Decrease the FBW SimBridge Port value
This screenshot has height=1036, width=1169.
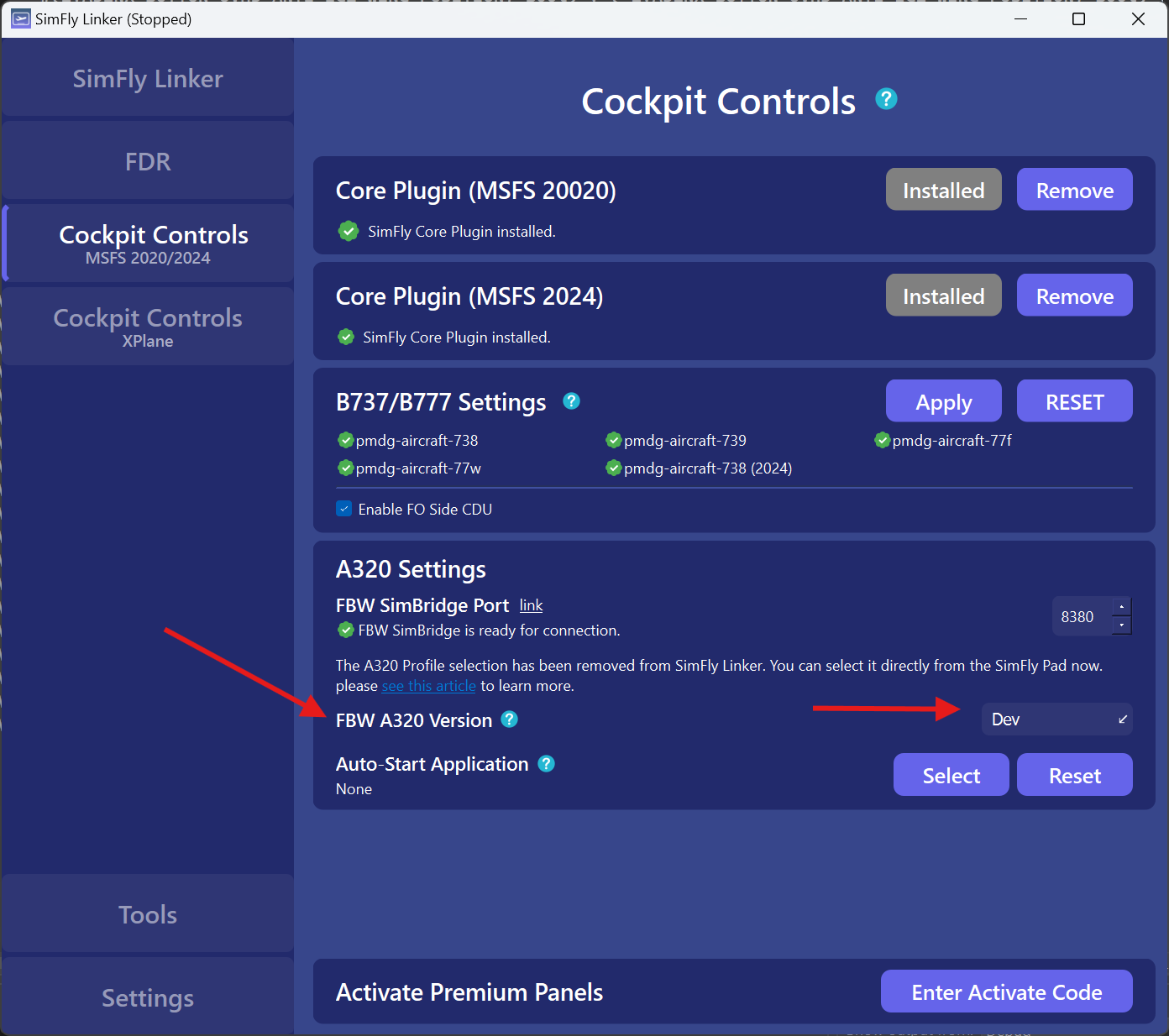click(x=1122, y=625)
